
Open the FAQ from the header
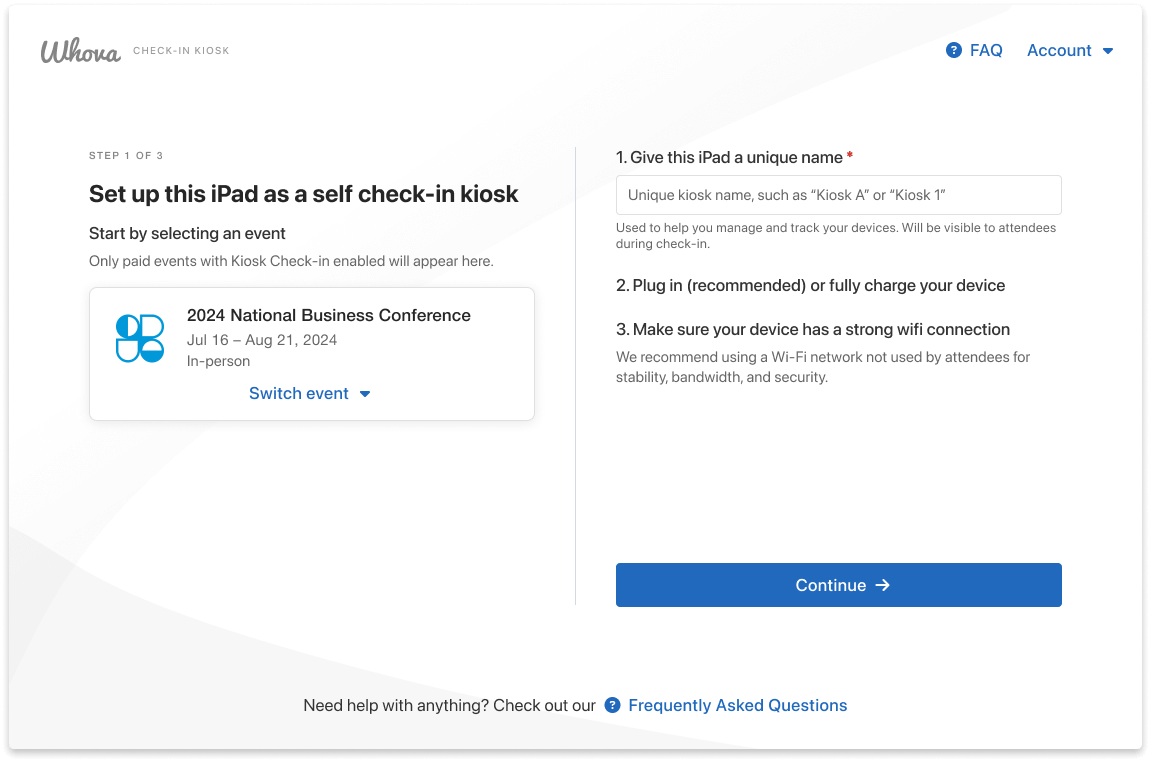click(987, 49)
